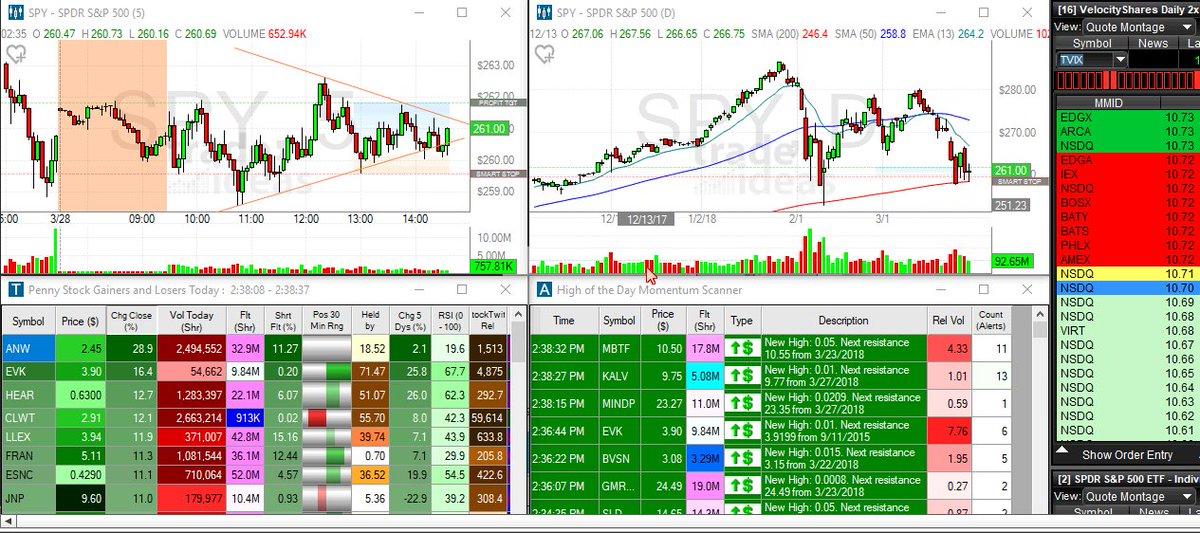Screen dimensions: 1200x533
Task: Click the New High alert icon in BVSN row
Action: (741, 459)
